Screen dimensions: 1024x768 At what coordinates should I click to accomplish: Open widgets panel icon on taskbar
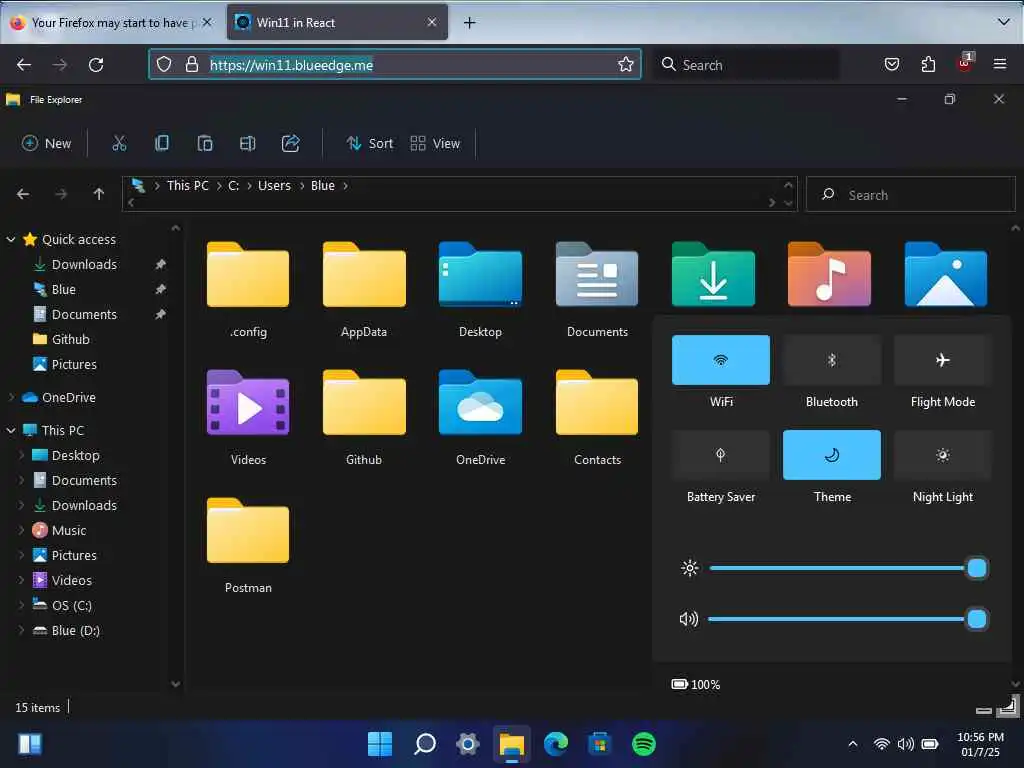(30, 744)
